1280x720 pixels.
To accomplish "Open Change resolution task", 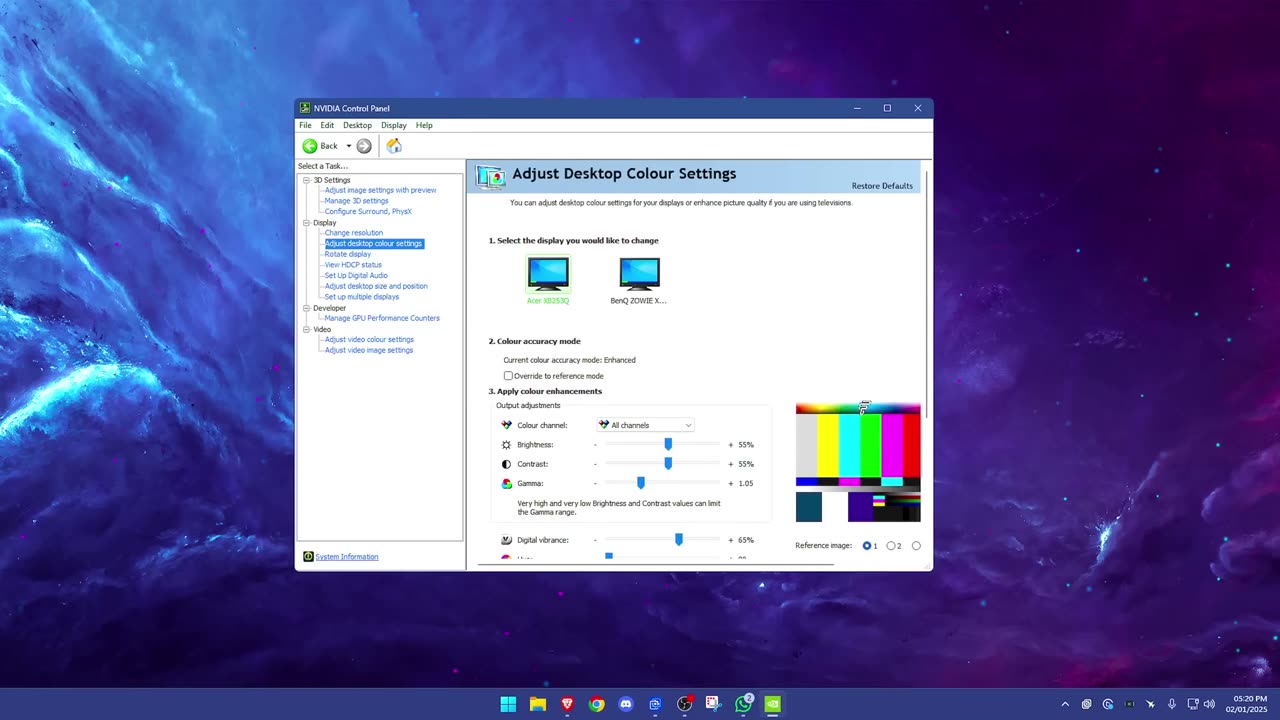I will click(353, 233).
